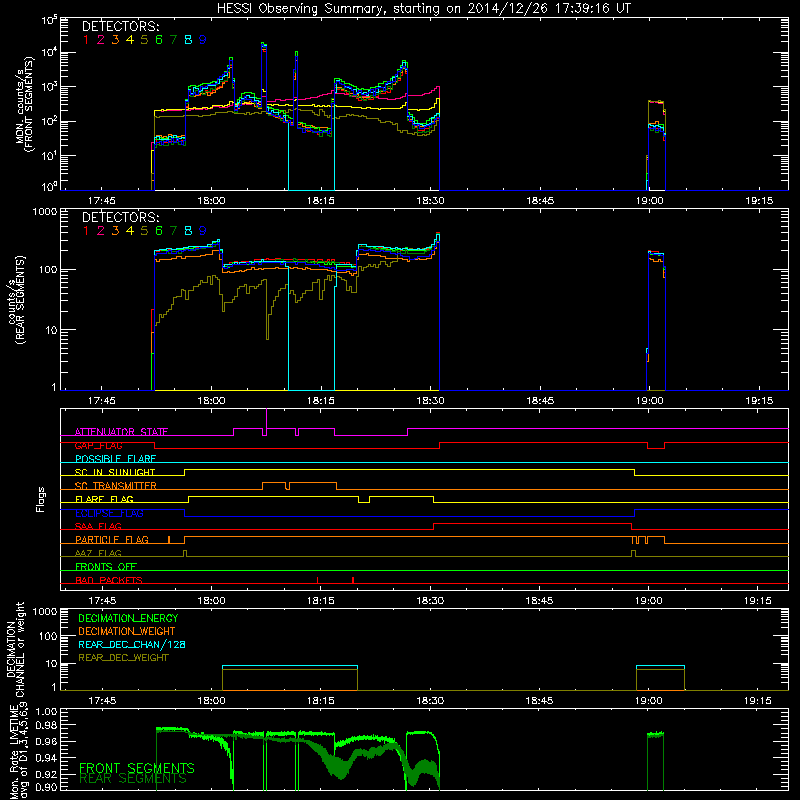The image size is (800, 800).
Task: Click 19:00 tick label under decimation plot
Action: [x=648, y=701]
